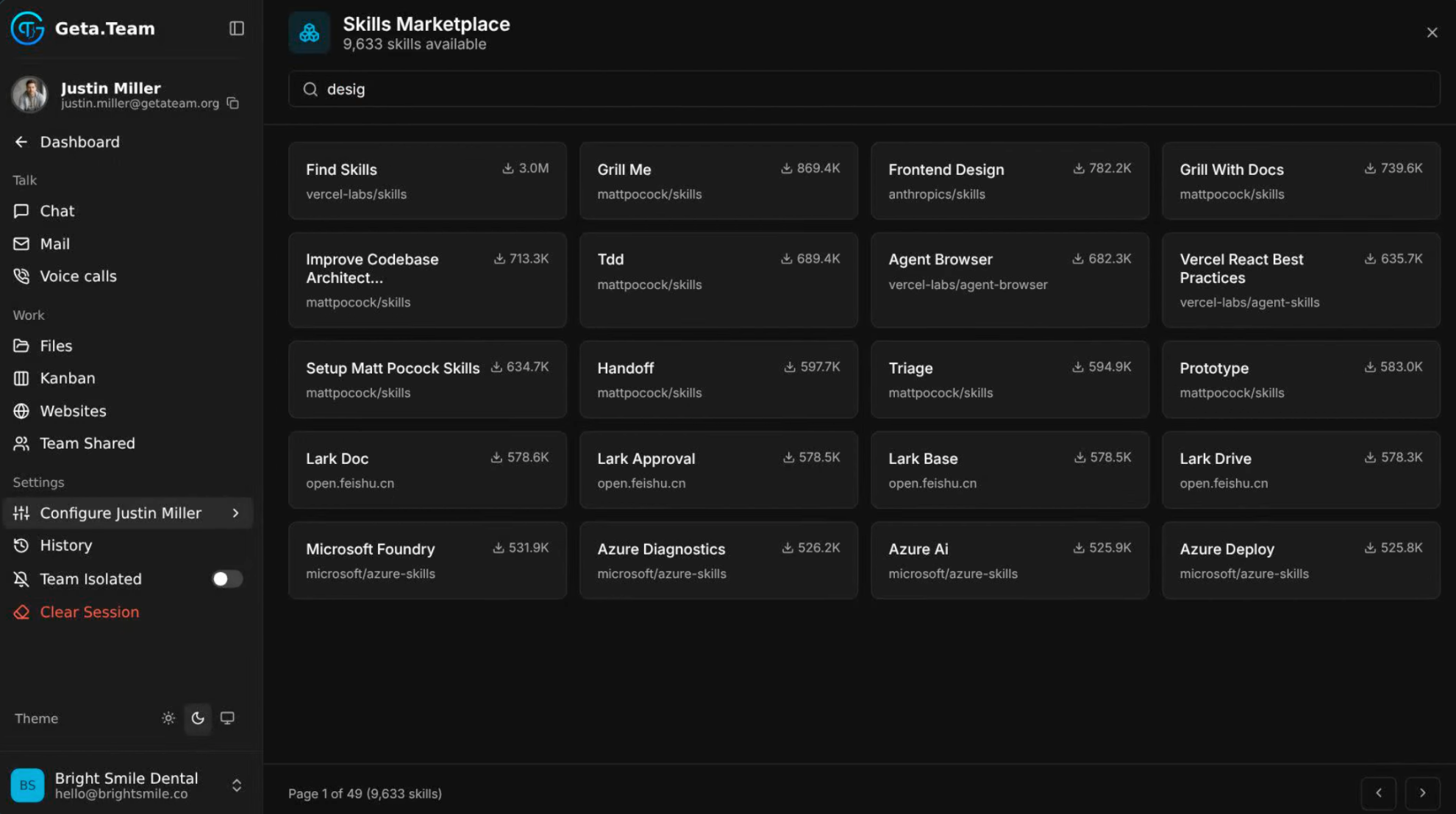
Task: Toggle Team Isolated switch
Action: click(226, 579)
